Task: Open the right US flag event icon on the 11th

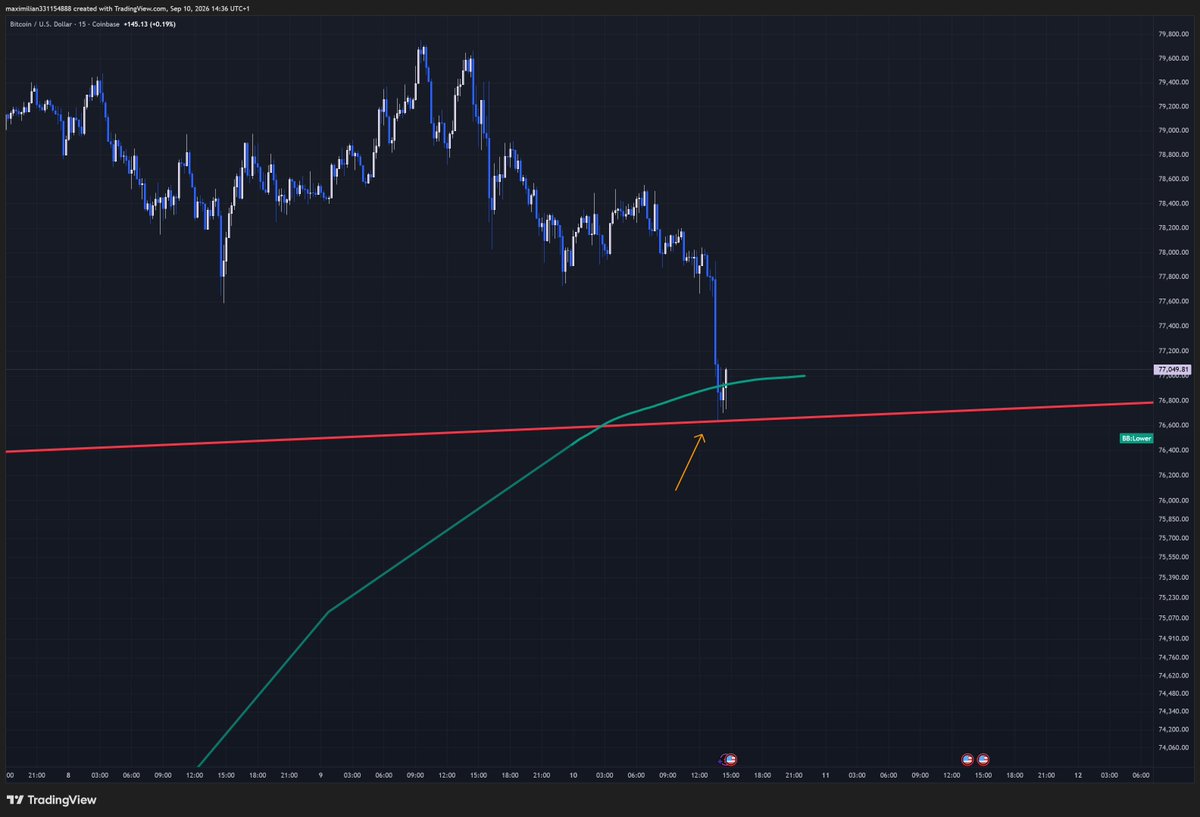Action: (x=983, y=760)
